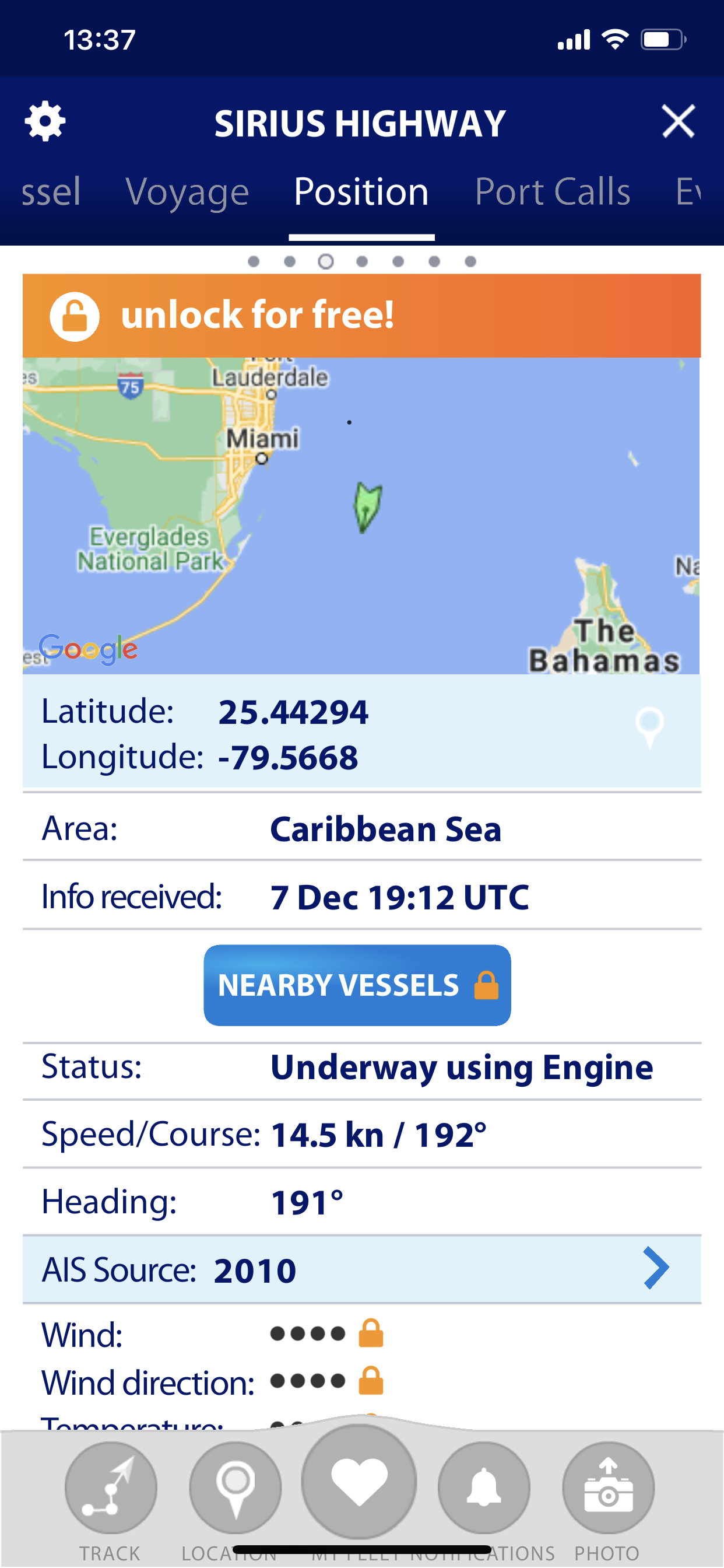Screen dimensions: 724x1568
Task: Switch to the Port Calls tab
Action: pyautogui.click(x=553, y=192)
